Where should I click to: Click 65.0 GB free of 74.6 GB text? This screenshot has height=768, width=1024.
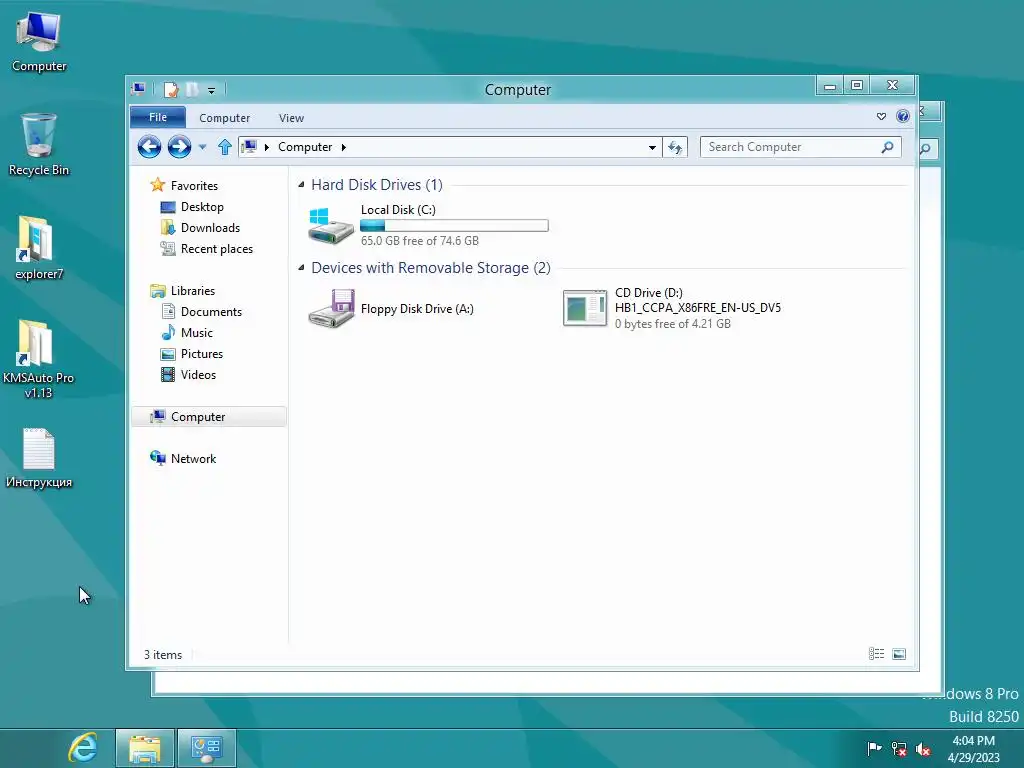click(419, 241)
